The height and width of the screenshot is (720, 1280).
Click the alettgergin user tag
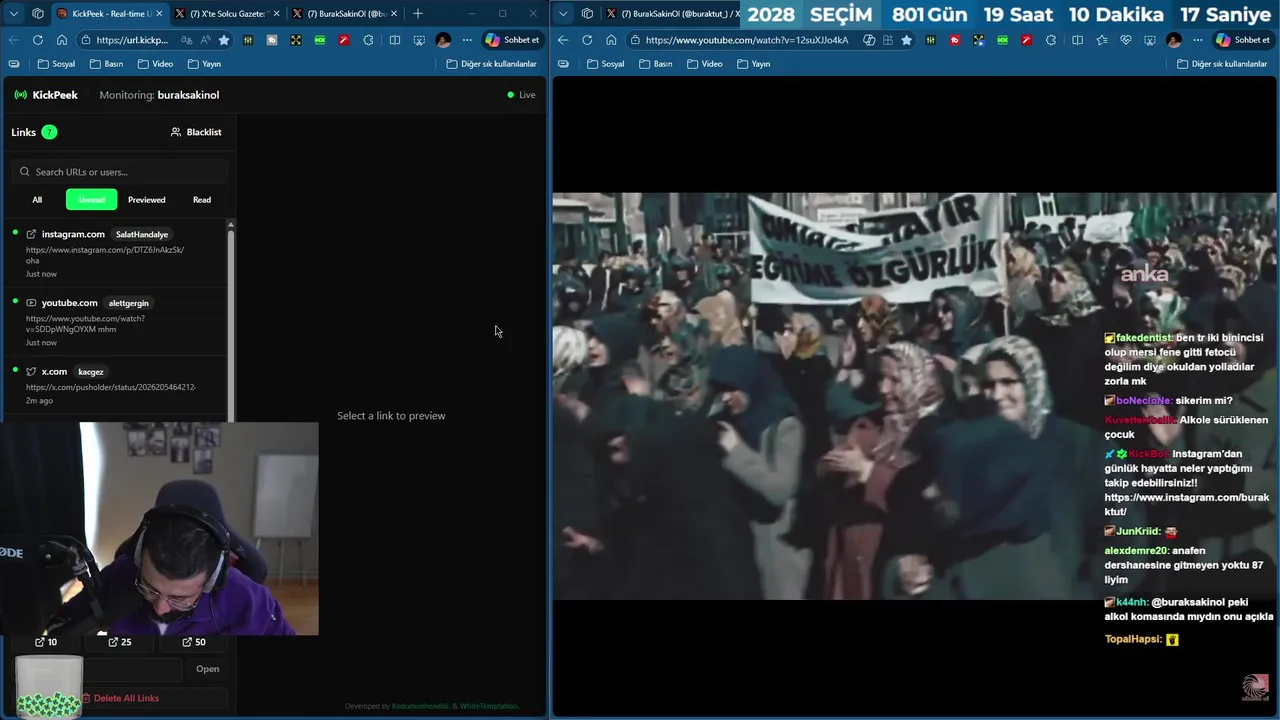point(128,303)
